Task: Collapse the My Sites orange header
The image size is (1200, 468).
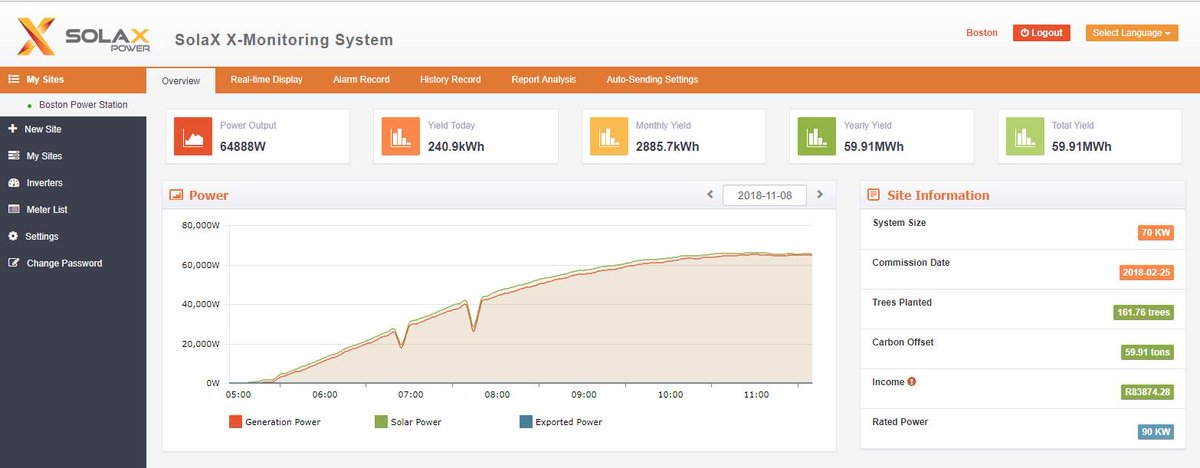Action: click(x=73, y=79)
